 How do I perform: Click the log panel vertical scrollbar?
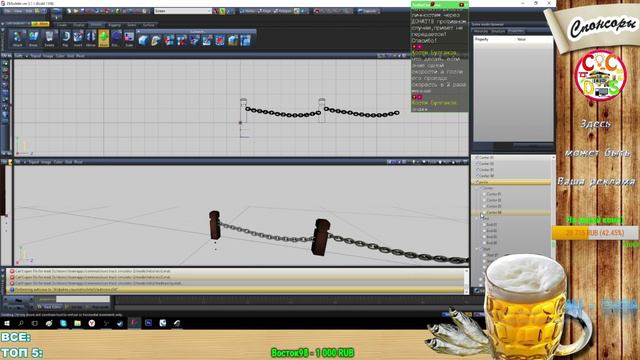point(467,281)
